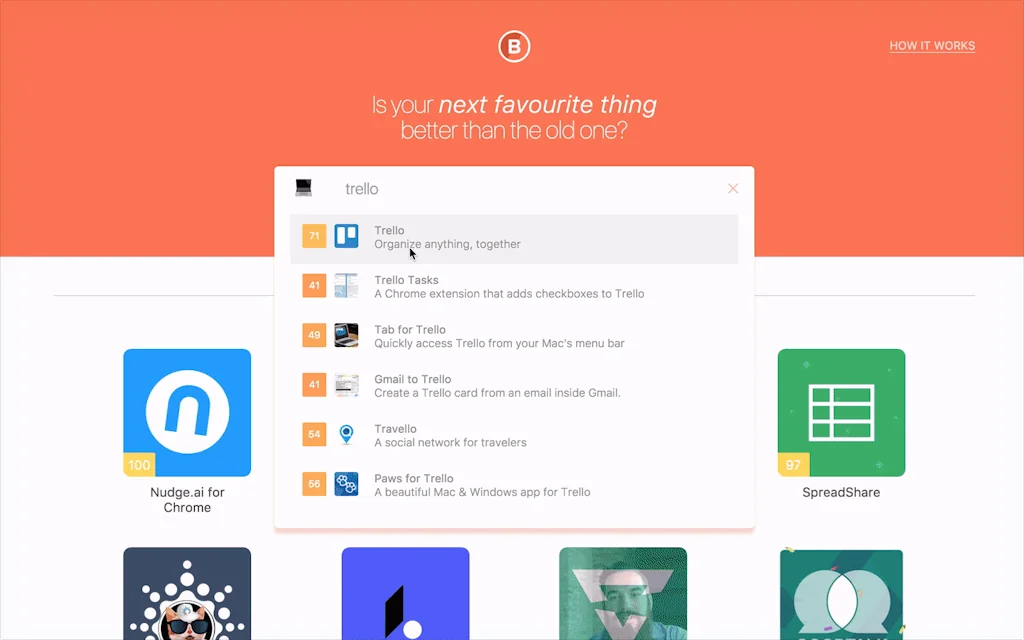The image size is (1024, 640).
Task: Open the blue-purple tile with black shape
Action: pos(405,594)
